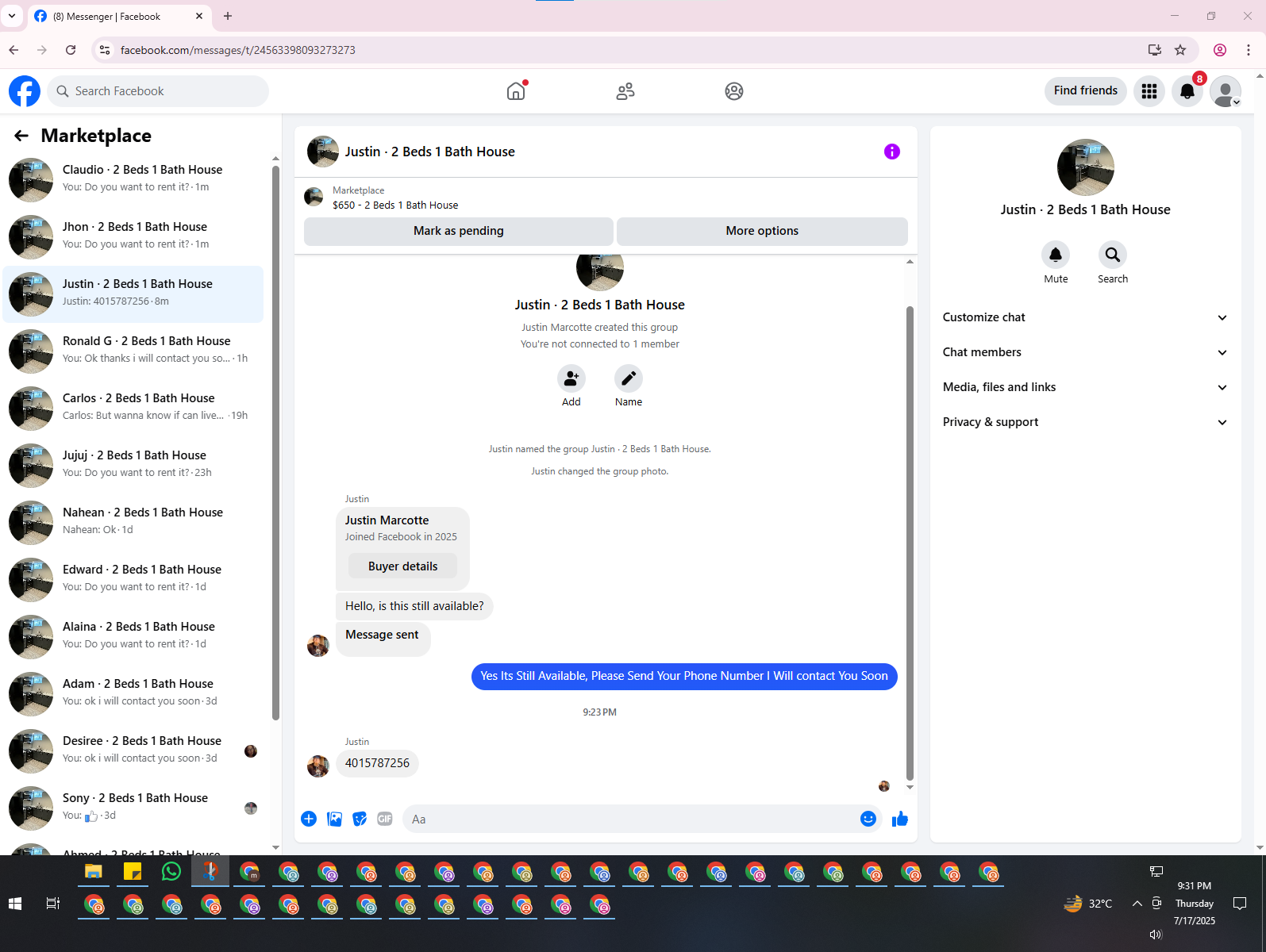This screenshot has height=952, width=1266.
Task: Open the Windows notification center
Action: [x=1240, y=904]
